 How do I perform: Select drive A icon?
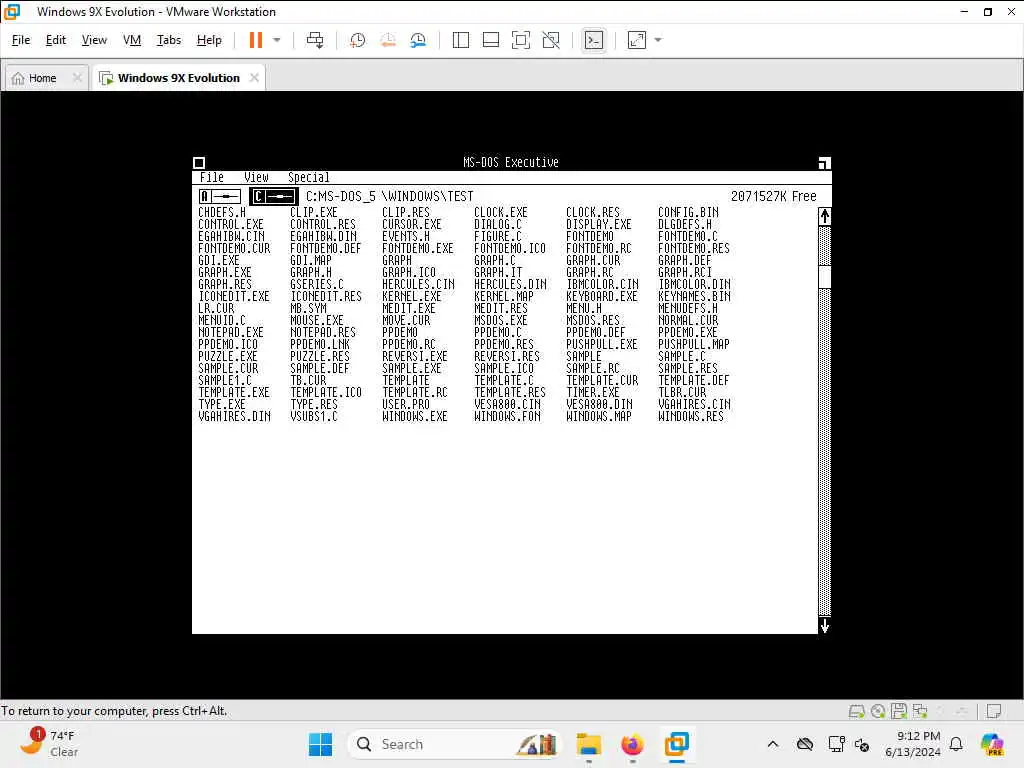(x=220, y=196)
